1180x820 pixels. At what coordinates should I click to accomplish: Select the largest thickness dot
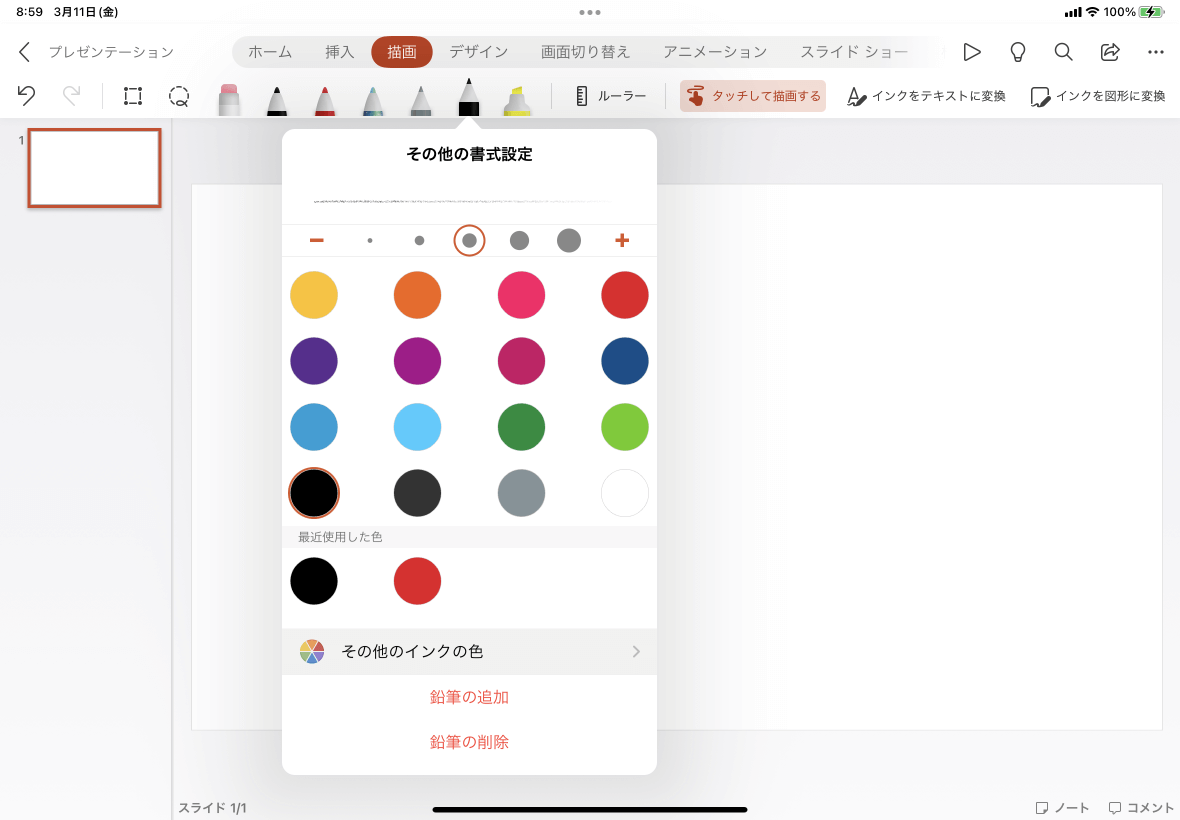coord(569,241)
